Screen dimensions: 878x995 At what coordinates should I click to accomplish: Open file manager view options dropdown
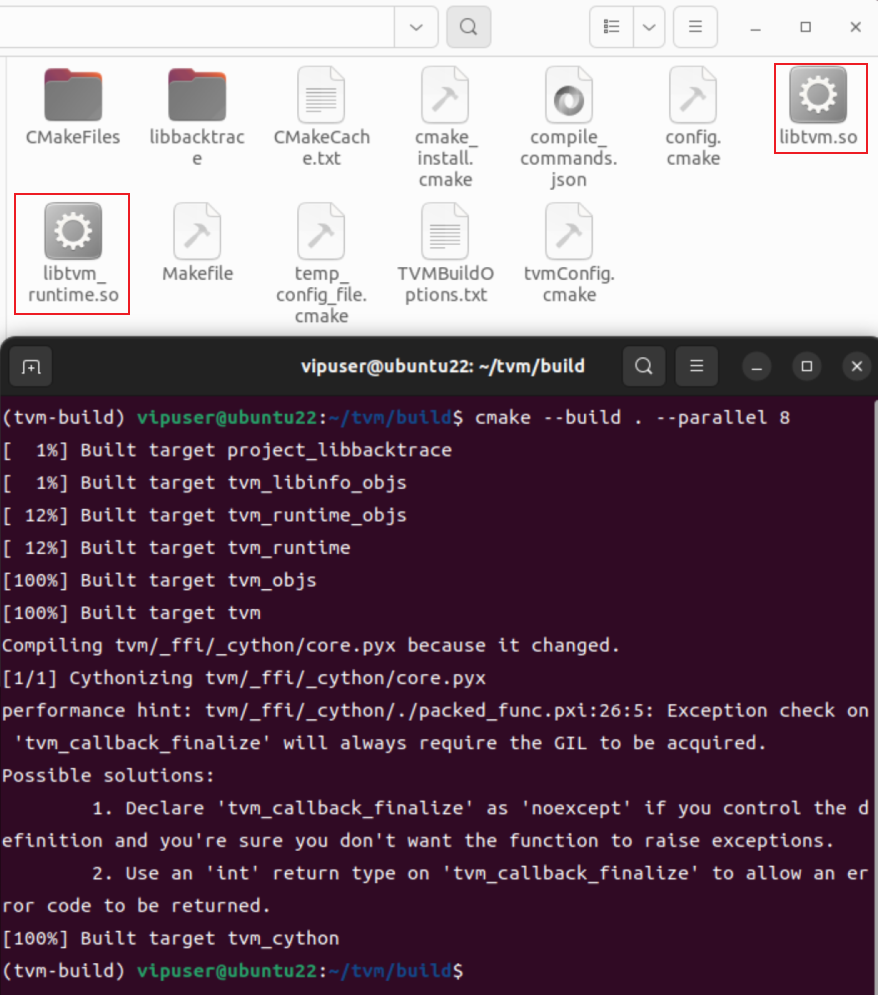coord(649,27)
